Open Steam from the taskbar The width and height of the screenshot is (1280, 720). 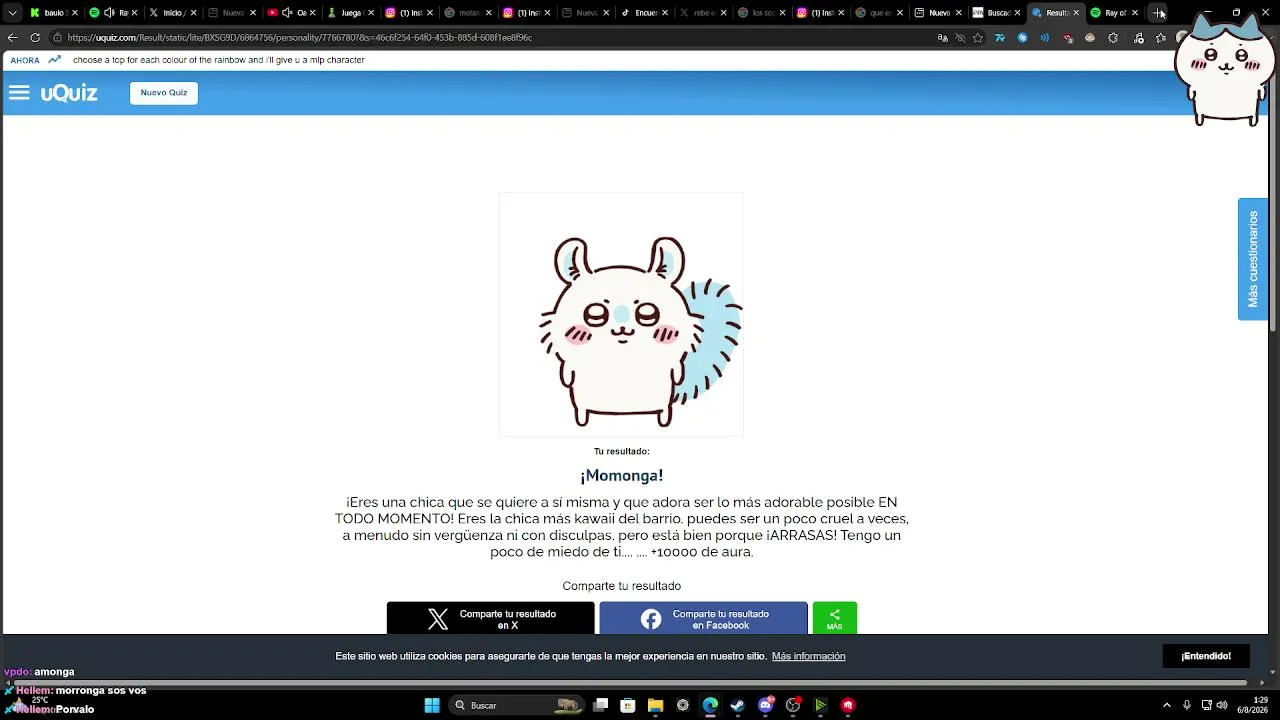[x=738, y=705]
